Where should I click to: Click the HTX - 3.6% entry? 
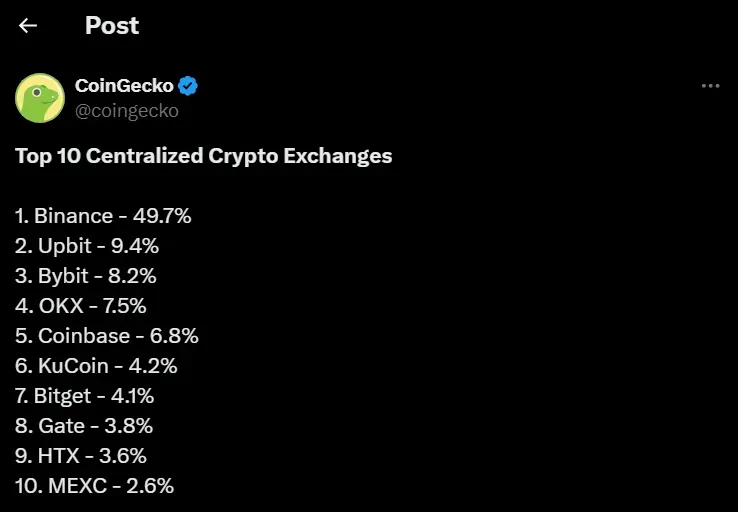pos(80,456)
